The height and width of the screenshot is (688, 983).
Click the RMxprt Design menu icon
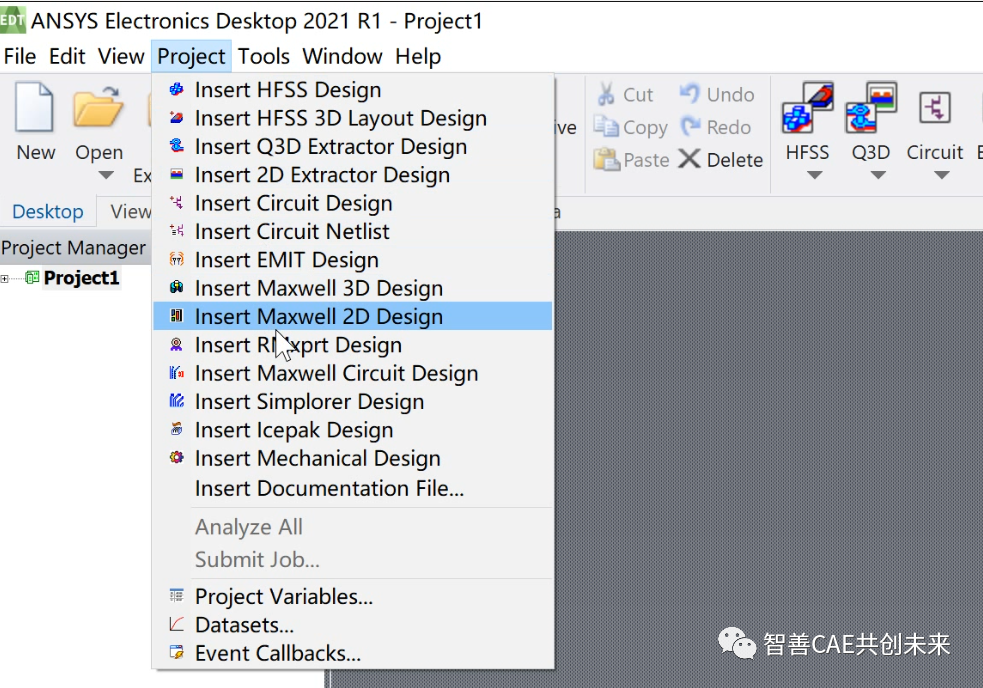177,344
